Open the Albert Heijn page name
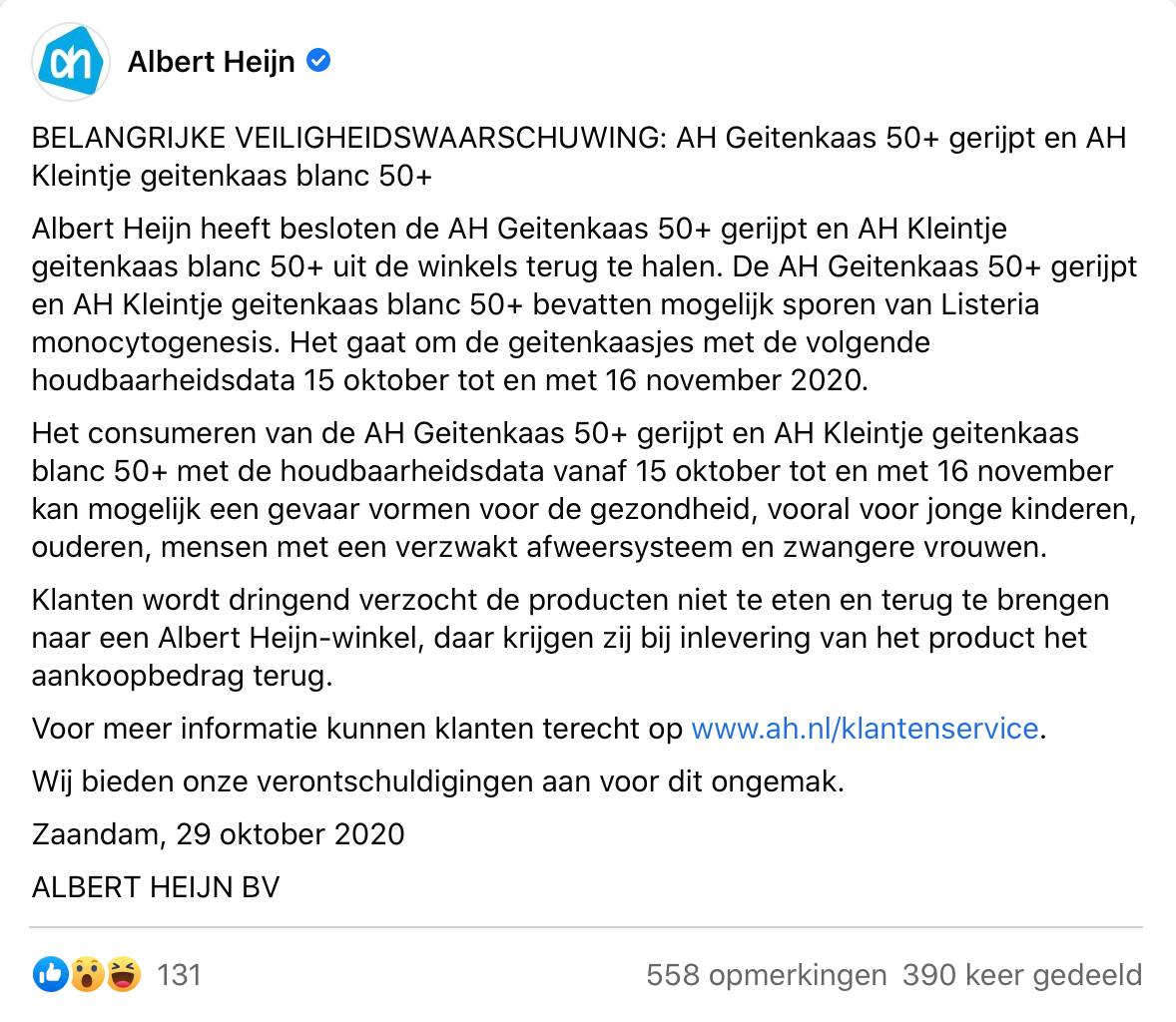The height and width of the screenshot is (1022, 1176). (212, 62)
